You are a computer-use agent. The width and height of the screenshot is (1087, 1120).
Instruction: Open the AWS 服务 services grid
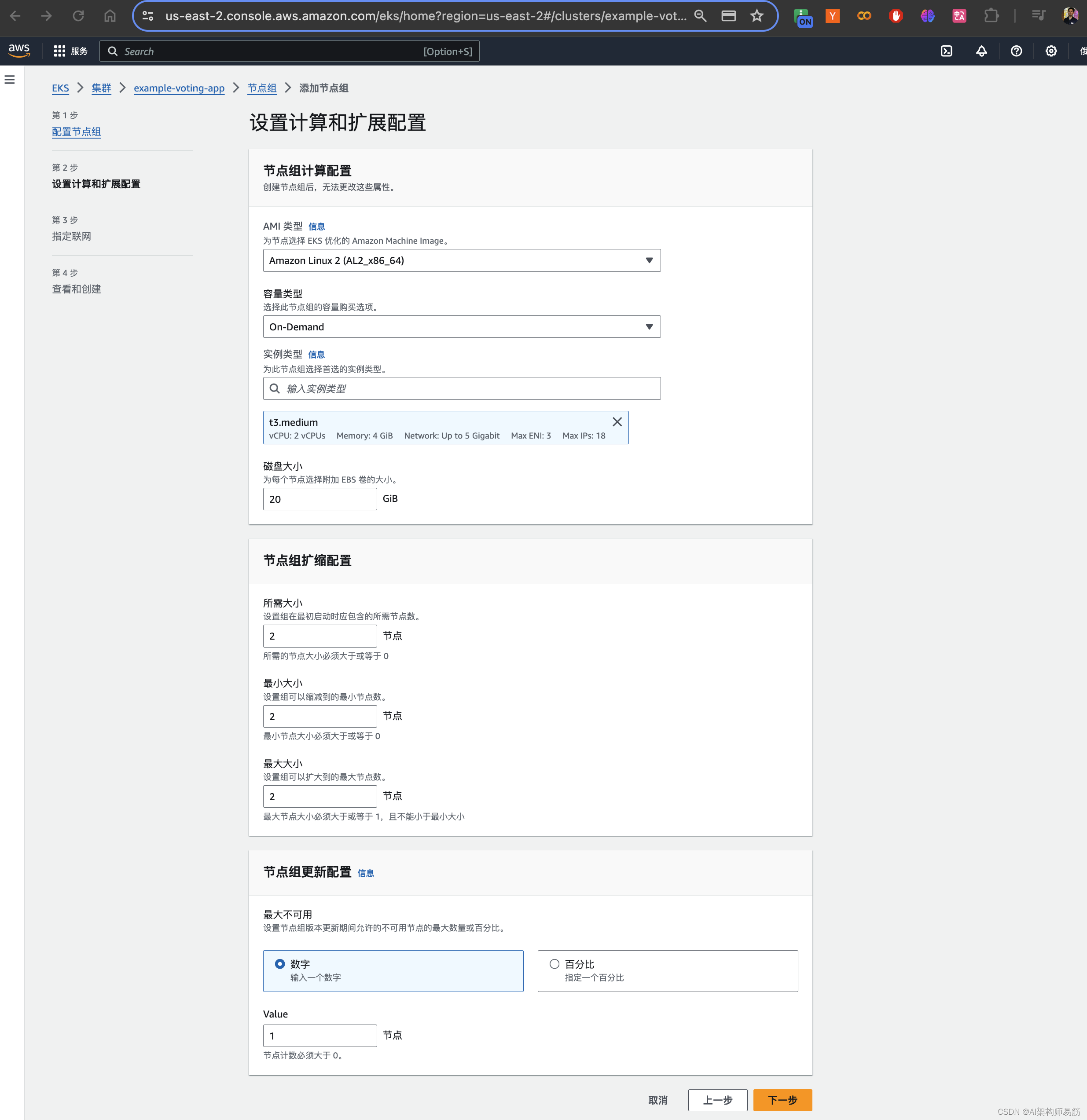[x=70, y=51]
